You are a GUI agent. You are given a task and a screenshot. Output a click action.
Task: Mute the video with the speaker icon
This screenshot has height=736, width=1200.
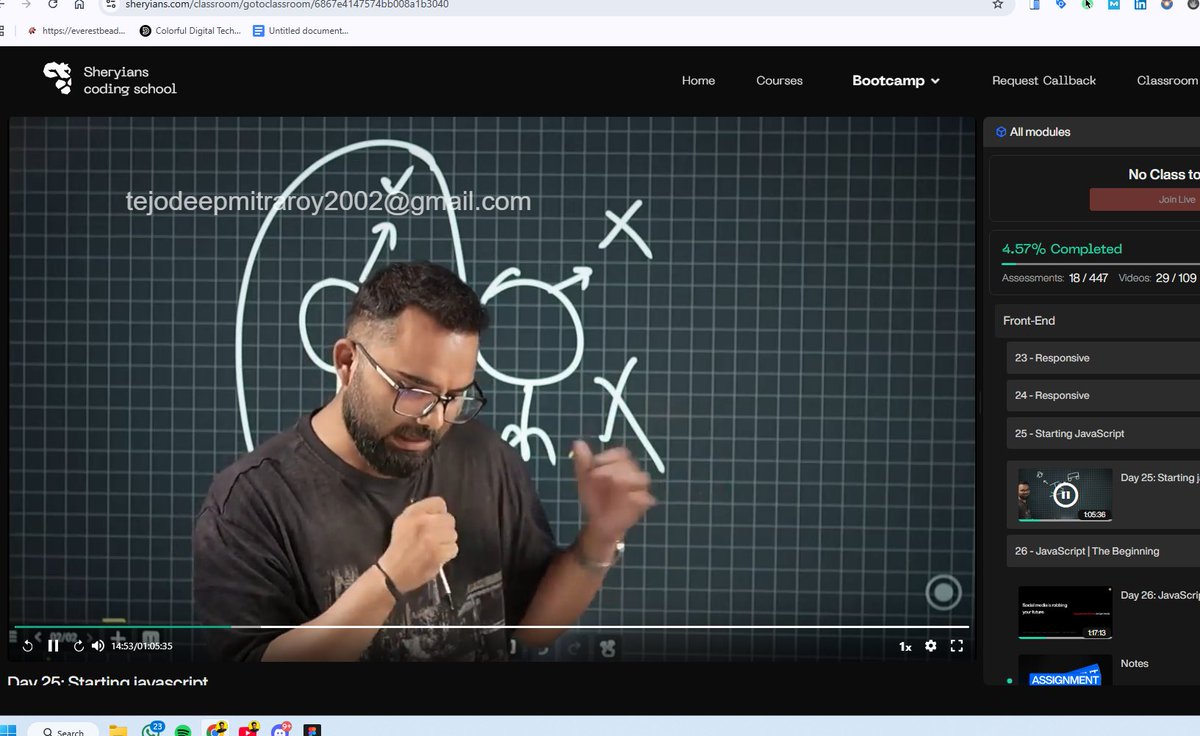pyautogui.click(x=98, y=646)
